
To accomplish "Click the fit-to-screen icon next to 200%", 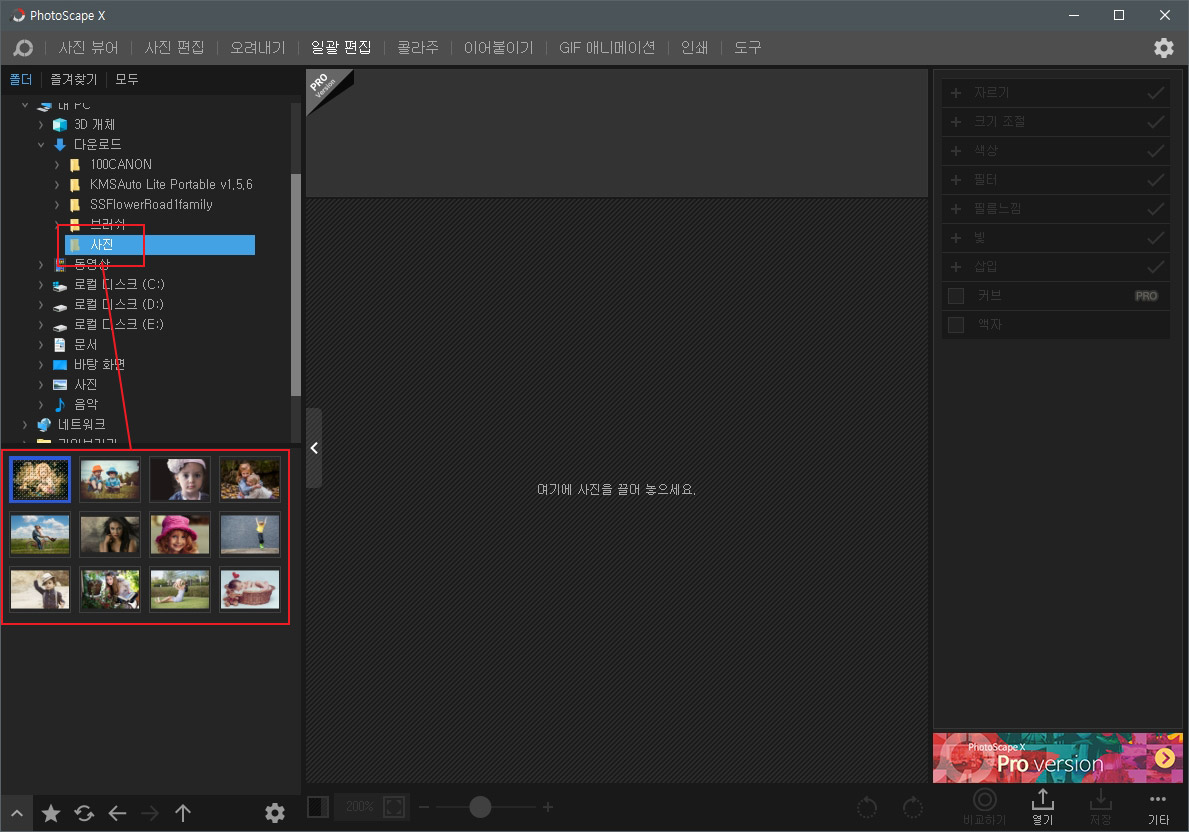I will (394, 806).
